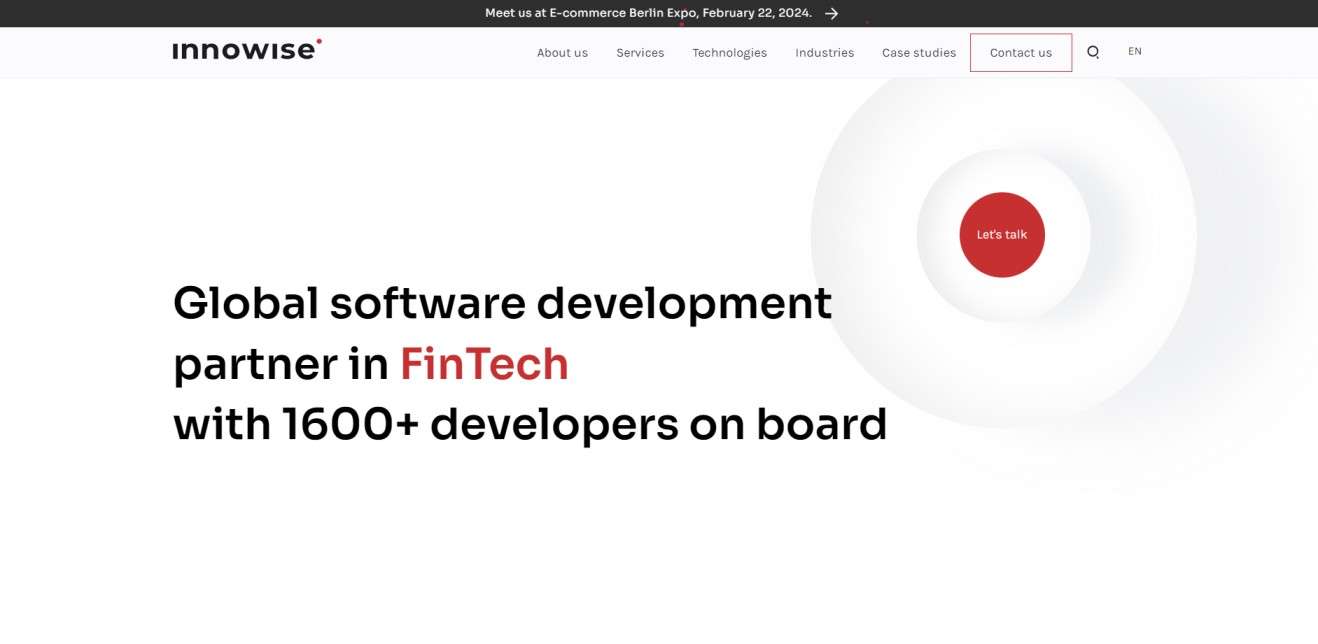Click the '1600+ developers on board' text
This screenshot has width=1318, height=644.
tap(585, 424)
